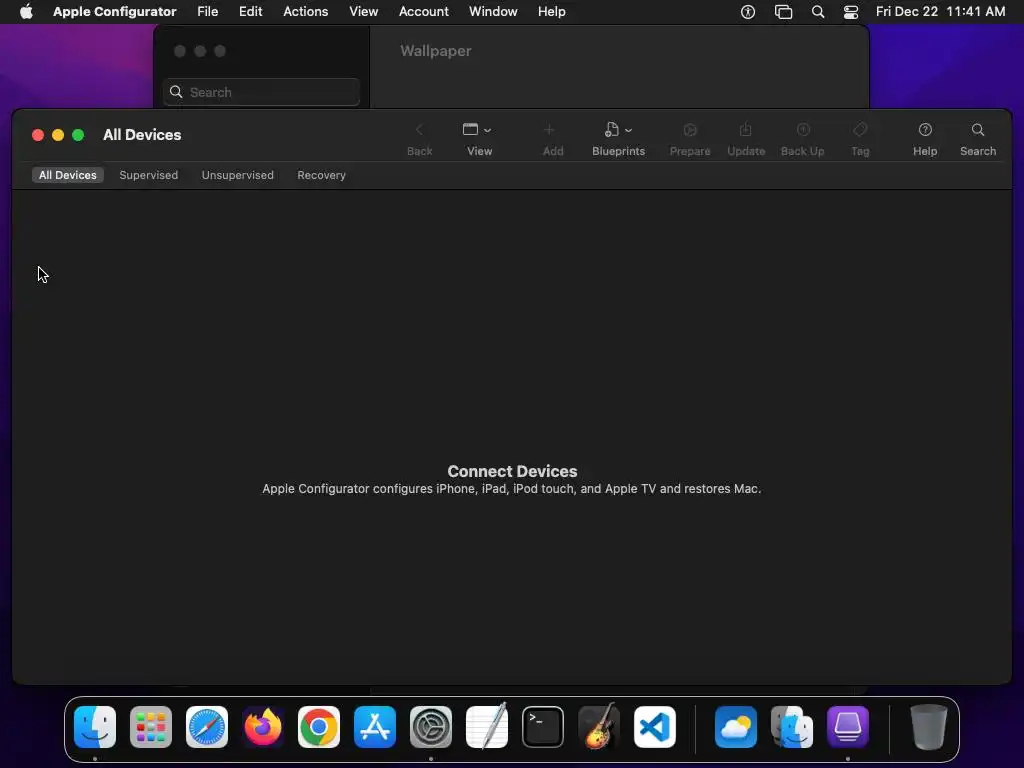The height and width of the screenshot is (768, 1024).
Task: Click the Back Up toolbar icon
Action: pos(803,130)
